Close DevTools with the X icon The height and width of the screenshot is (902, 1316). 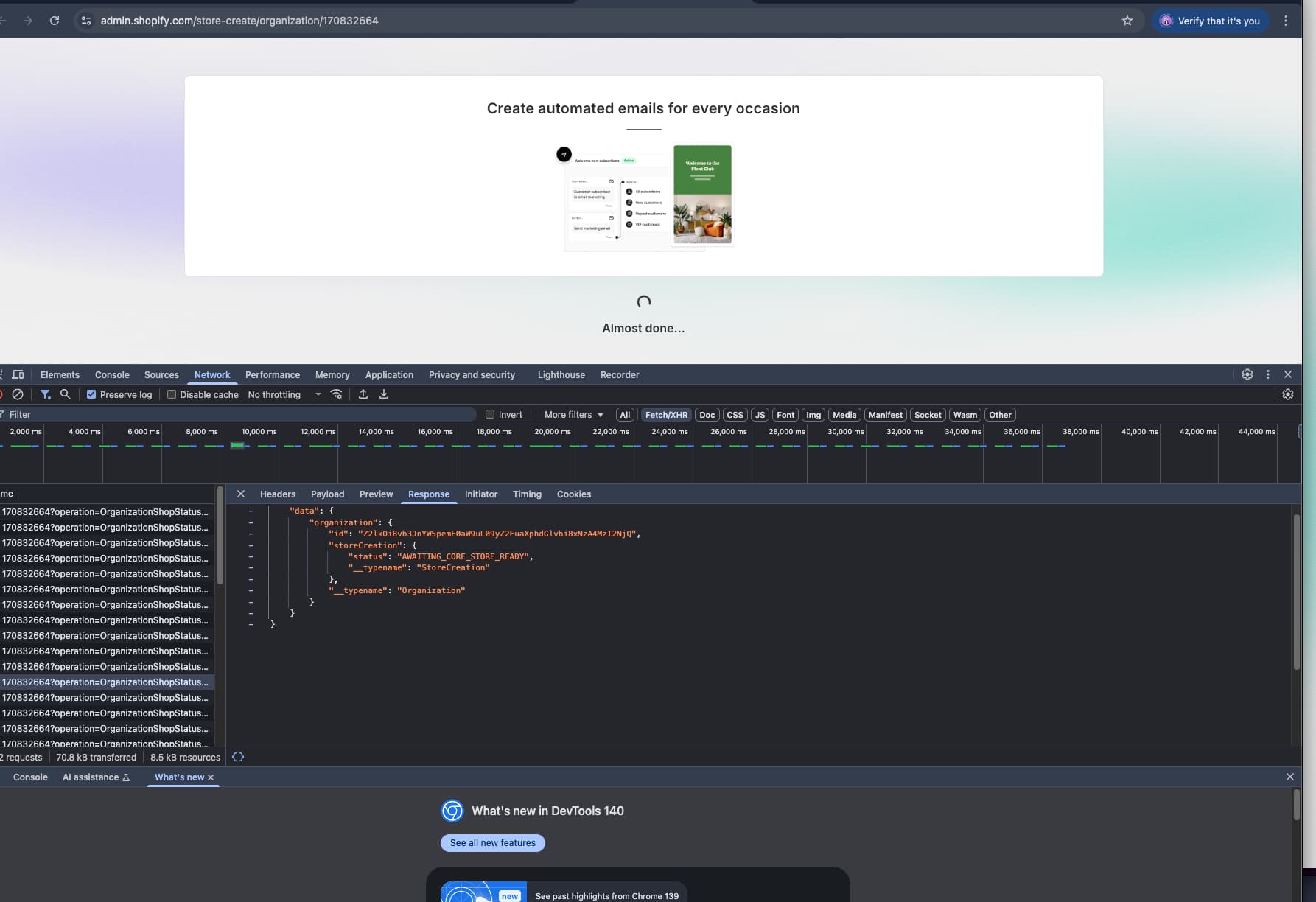[1288, 374]
